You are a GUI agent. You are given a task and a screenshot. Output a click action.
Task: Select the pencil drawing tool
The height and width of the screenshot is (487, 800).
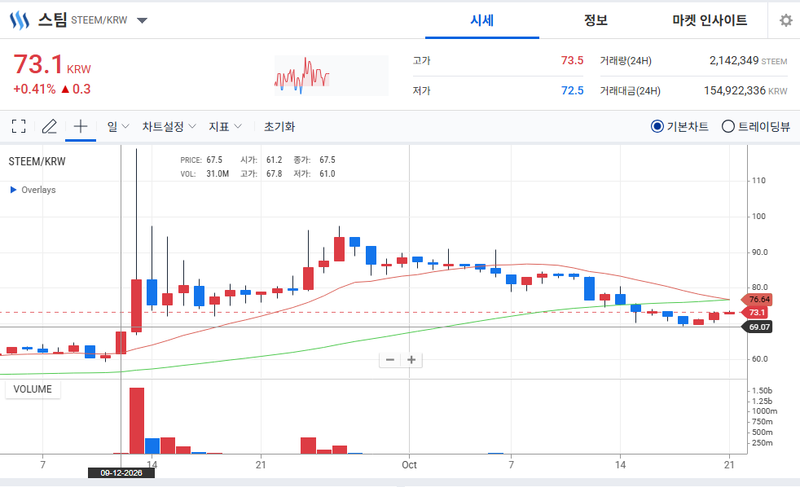click(x=49, y=126)
